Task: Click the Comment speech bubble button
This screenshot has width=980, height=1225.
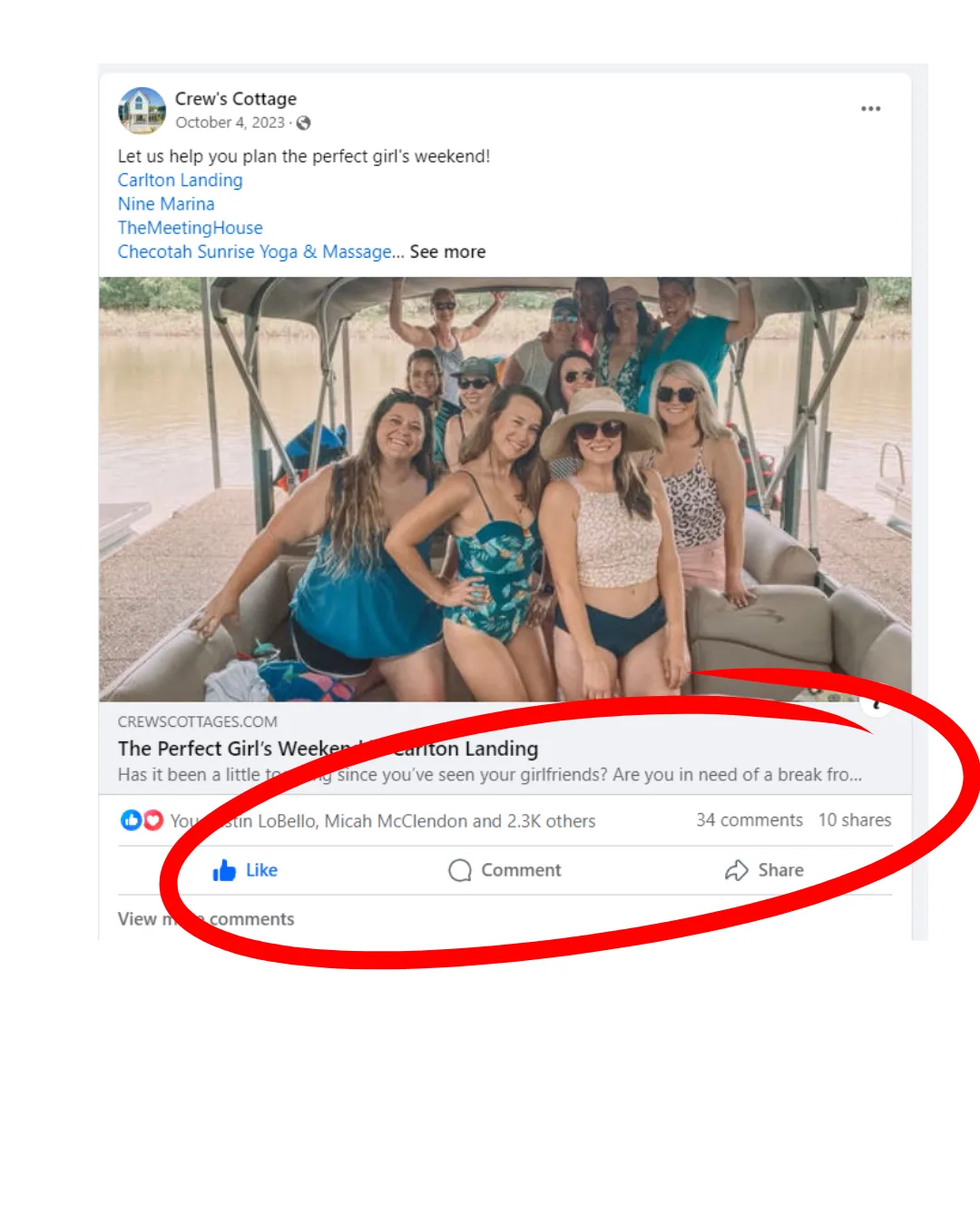Action: (505, 870)
